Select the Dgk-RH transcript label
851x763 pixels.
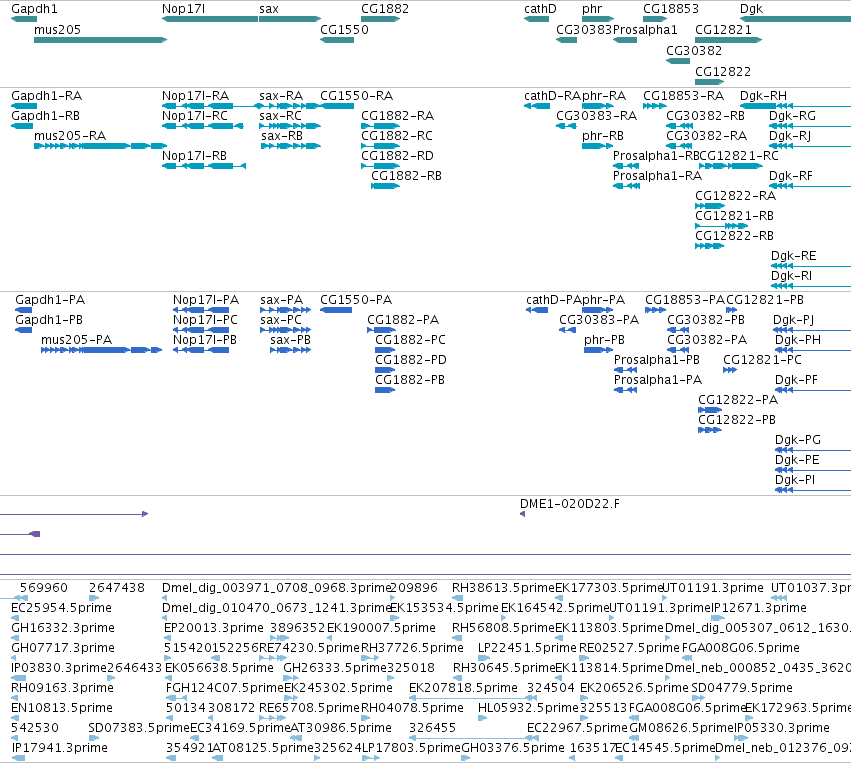point(763,96)
